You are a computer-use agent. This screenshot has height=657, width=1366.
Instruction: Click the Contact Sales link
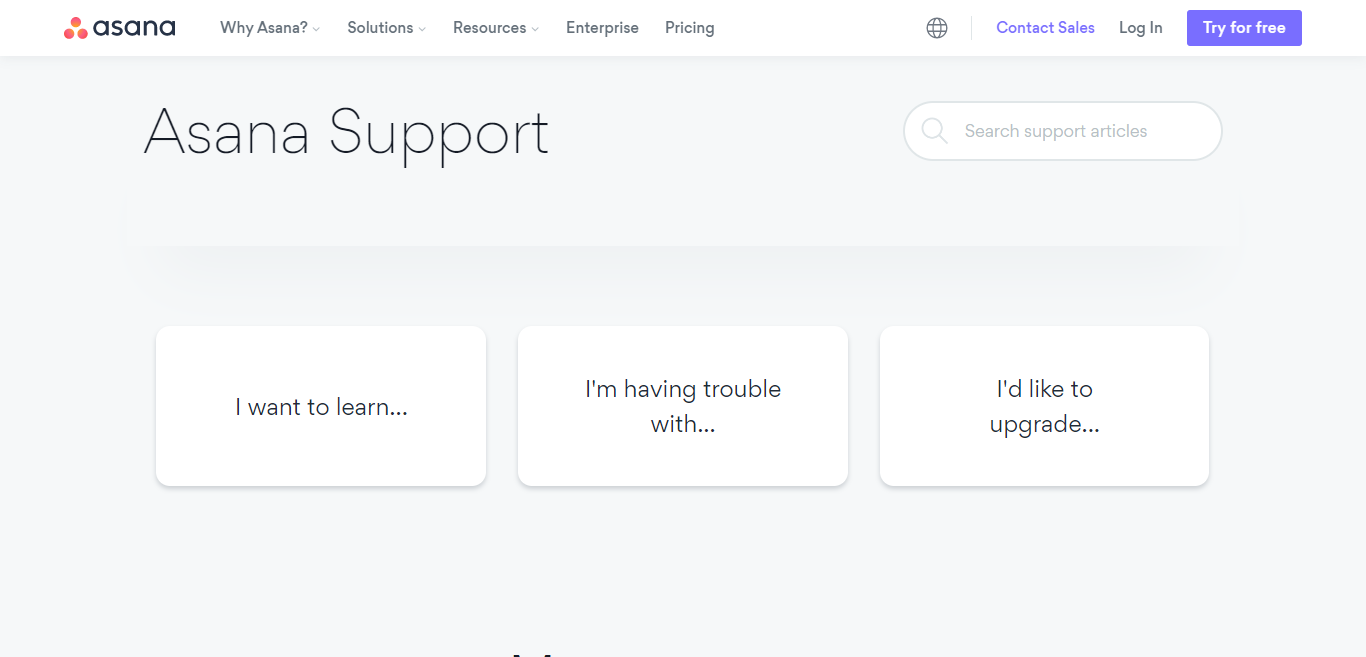(x=1045, y=28)
